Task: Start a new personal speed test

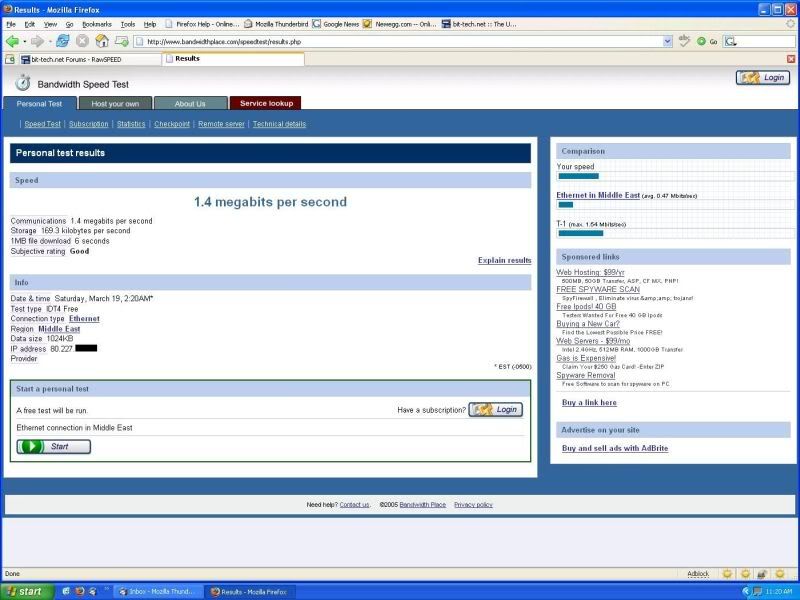Action: tap(54, 446)
